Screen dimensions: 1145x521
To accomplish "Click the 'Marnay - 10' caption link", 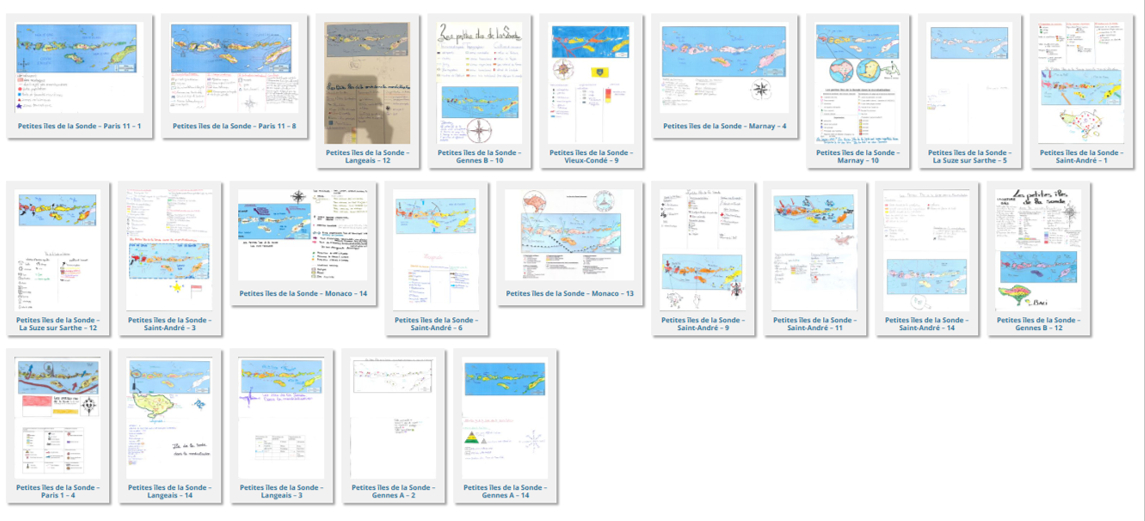I will coord(858,158).
